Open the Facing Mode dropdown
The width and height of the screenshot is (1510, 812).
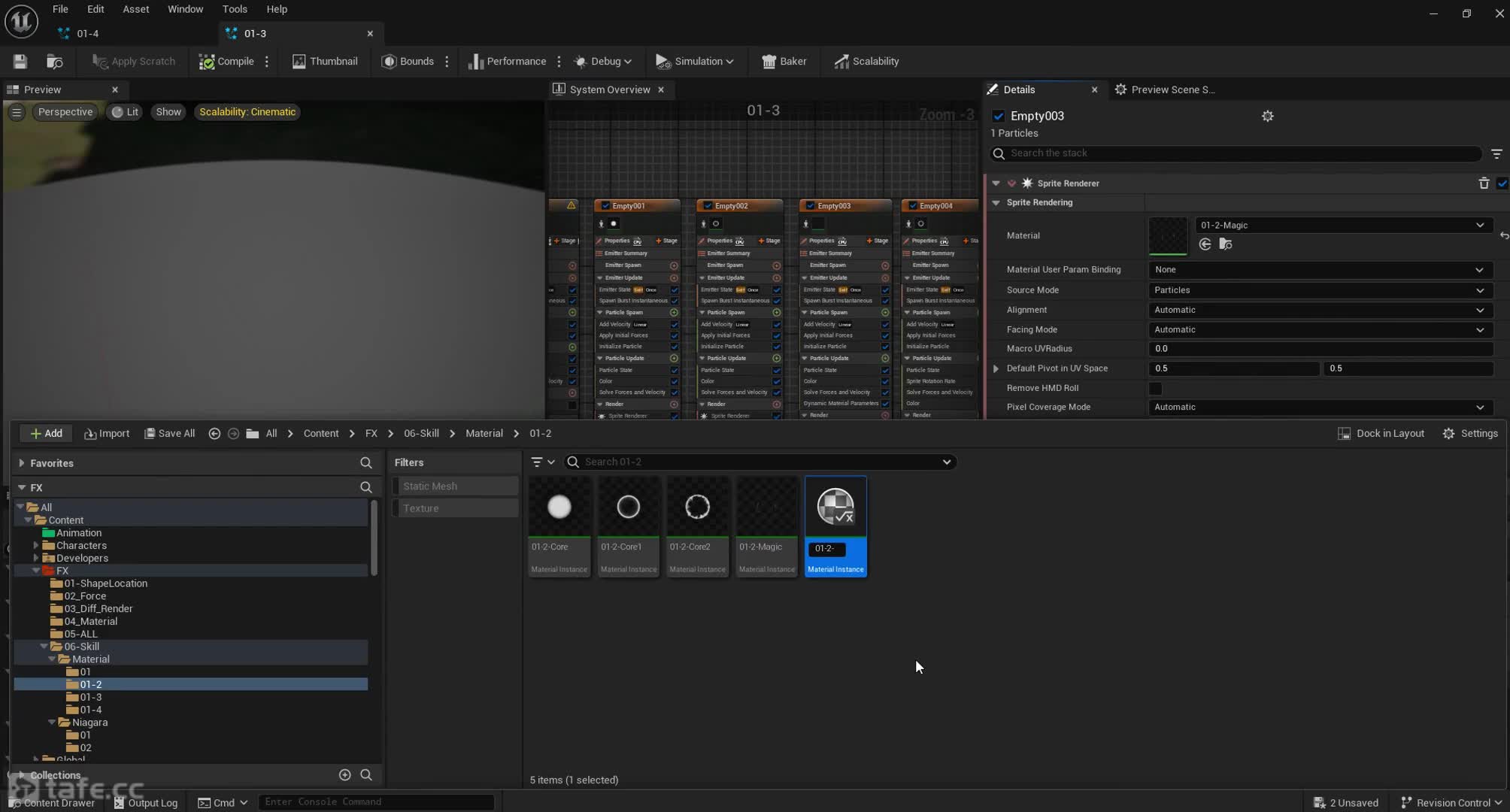click(x=1320, y=329)
